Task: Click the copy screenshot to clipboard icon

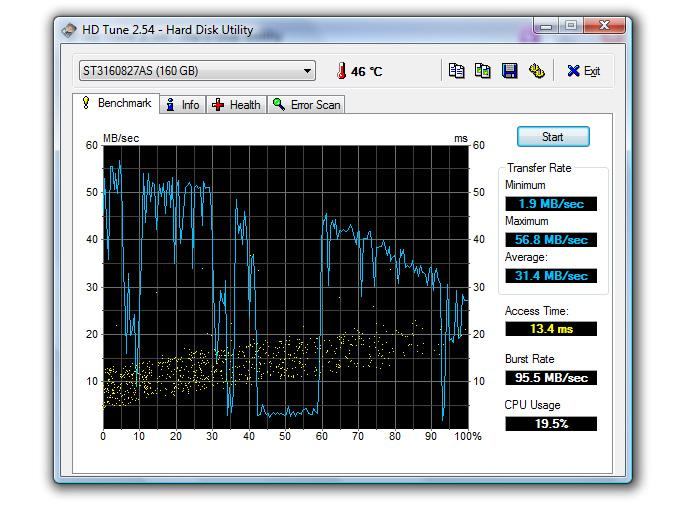Action: pyautogui.click(x=483, y=70)
